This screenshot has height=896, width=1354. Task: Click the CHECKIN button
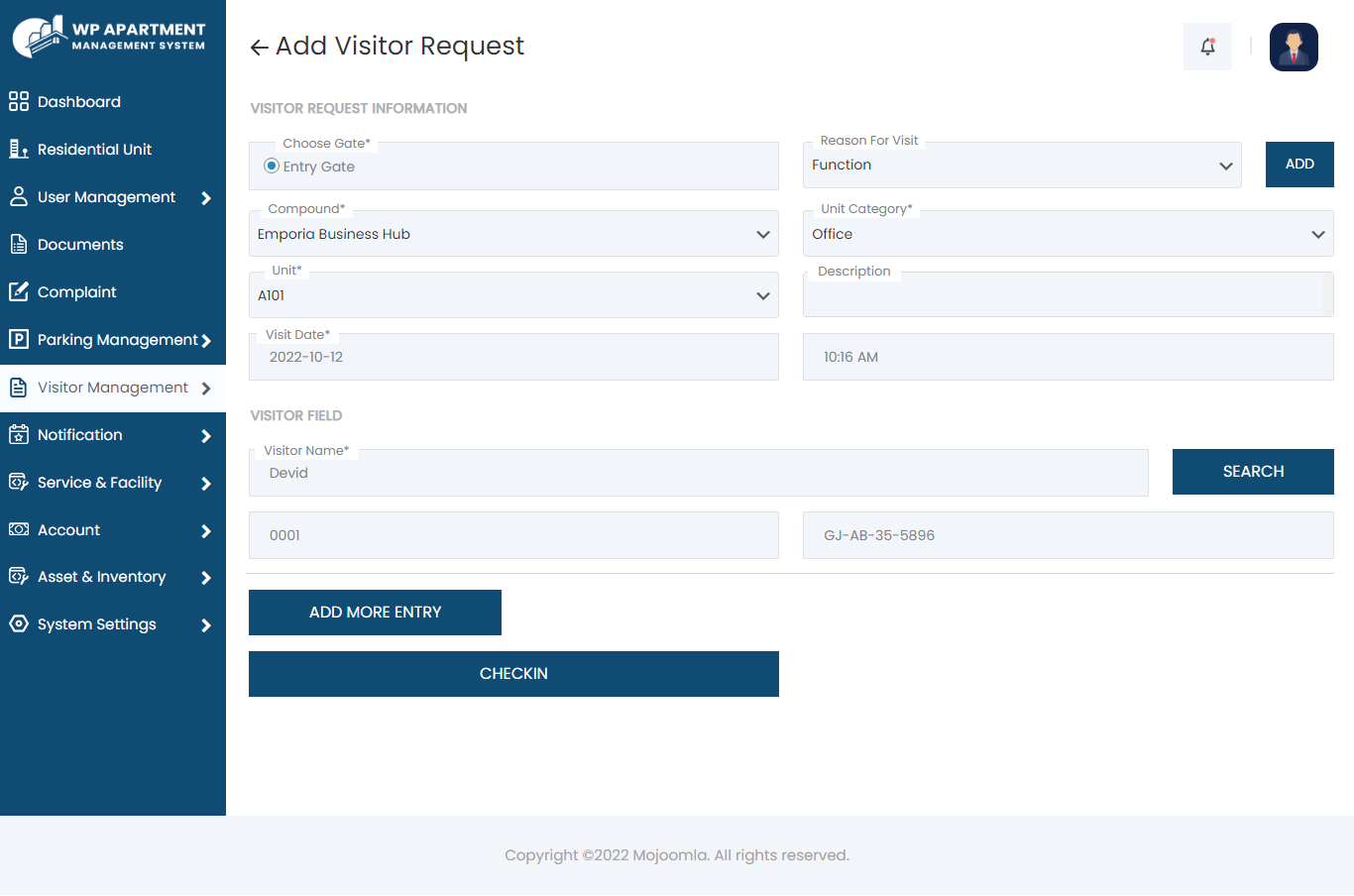pyautogui.click(x=513, y=674)
